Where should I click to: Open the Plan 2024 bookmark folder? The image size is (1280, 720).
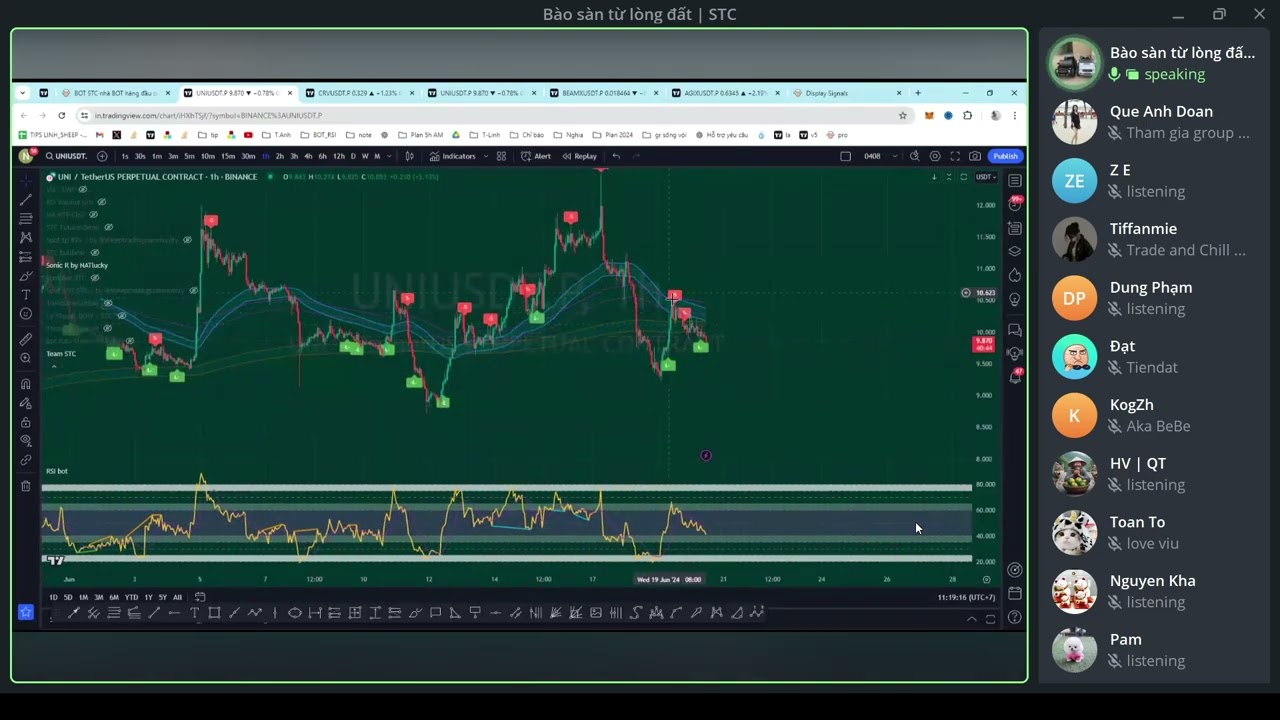(613, 135)
